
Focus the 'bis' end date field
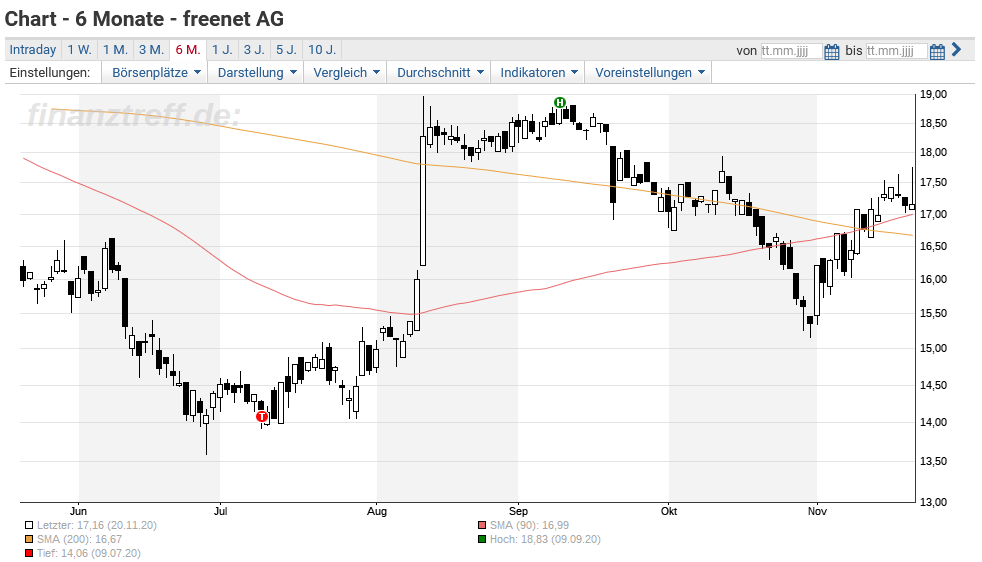[x=896, y=51]
